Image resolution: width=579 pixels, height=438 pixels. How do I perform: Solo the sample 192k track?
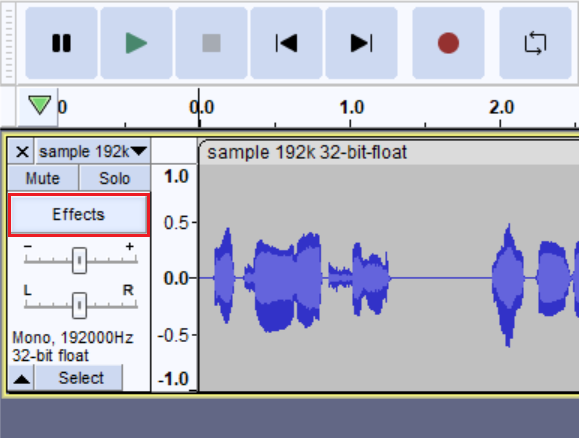coord(115,178)
